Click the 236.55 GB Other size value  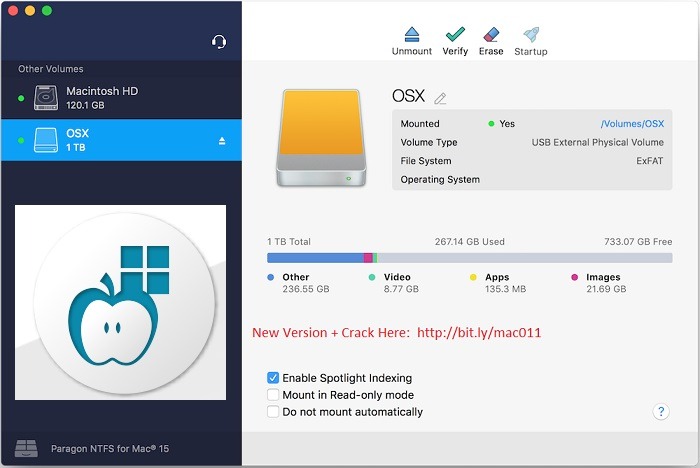[x=306, y=289]
